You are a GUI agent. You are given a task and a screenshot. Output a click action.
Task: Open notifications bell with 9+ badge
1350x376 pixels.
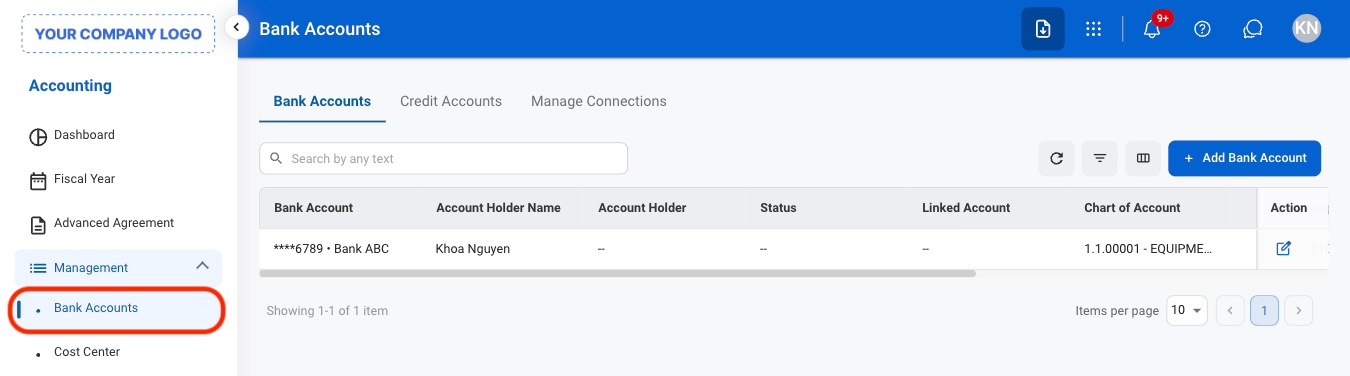click(x=1152, y=29)
